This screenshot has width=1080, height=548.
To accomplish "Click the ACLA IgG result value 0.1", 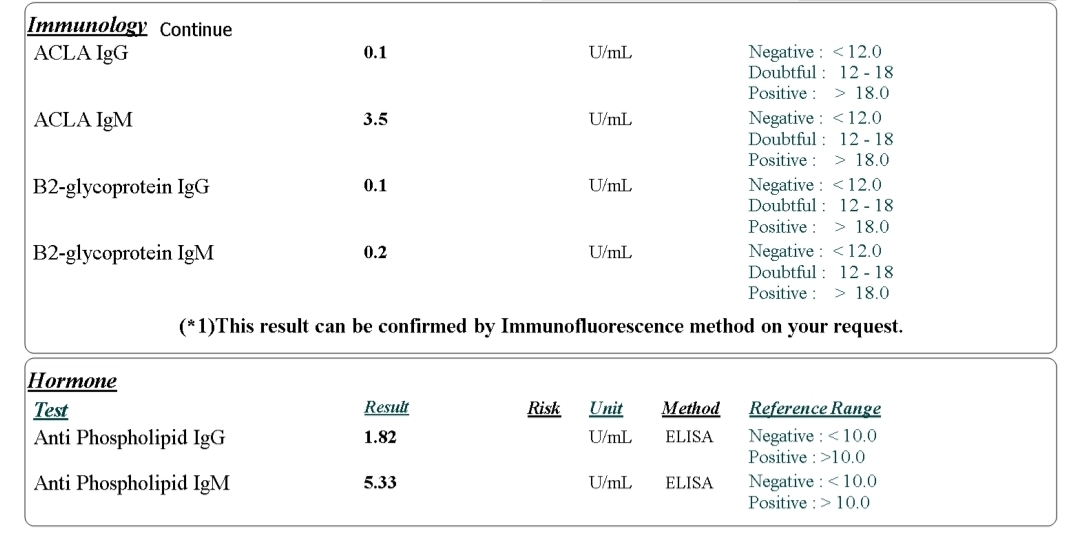I will pyautogui.click(x=375, y=52).
